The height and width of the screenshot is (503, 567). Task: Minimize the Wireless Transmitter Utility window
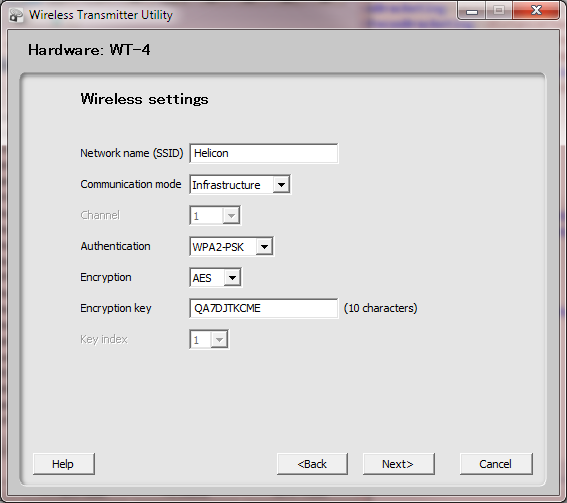472,10
